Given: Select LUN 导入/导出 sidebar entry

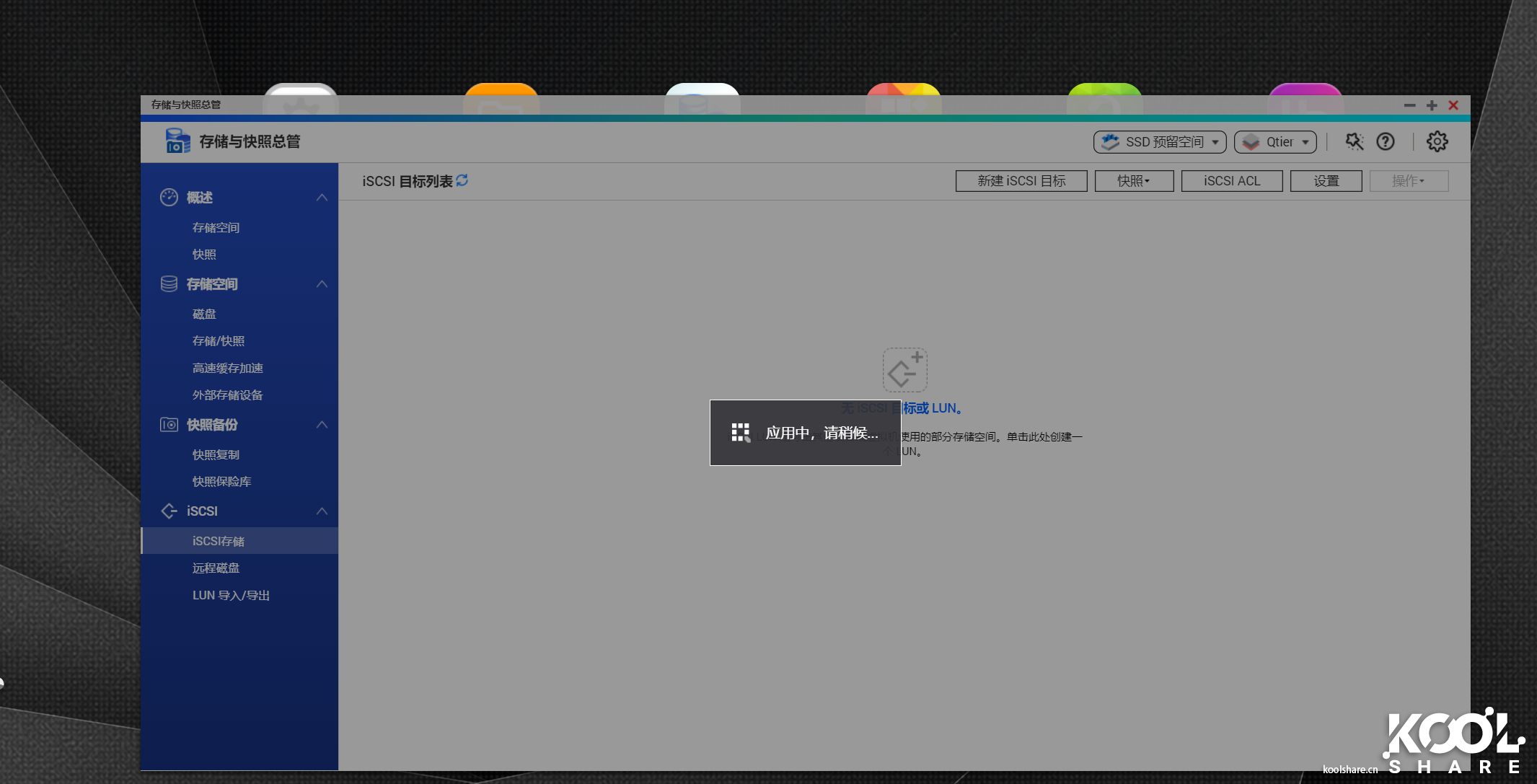Looking at the screenshot, I should coord(231,596).
